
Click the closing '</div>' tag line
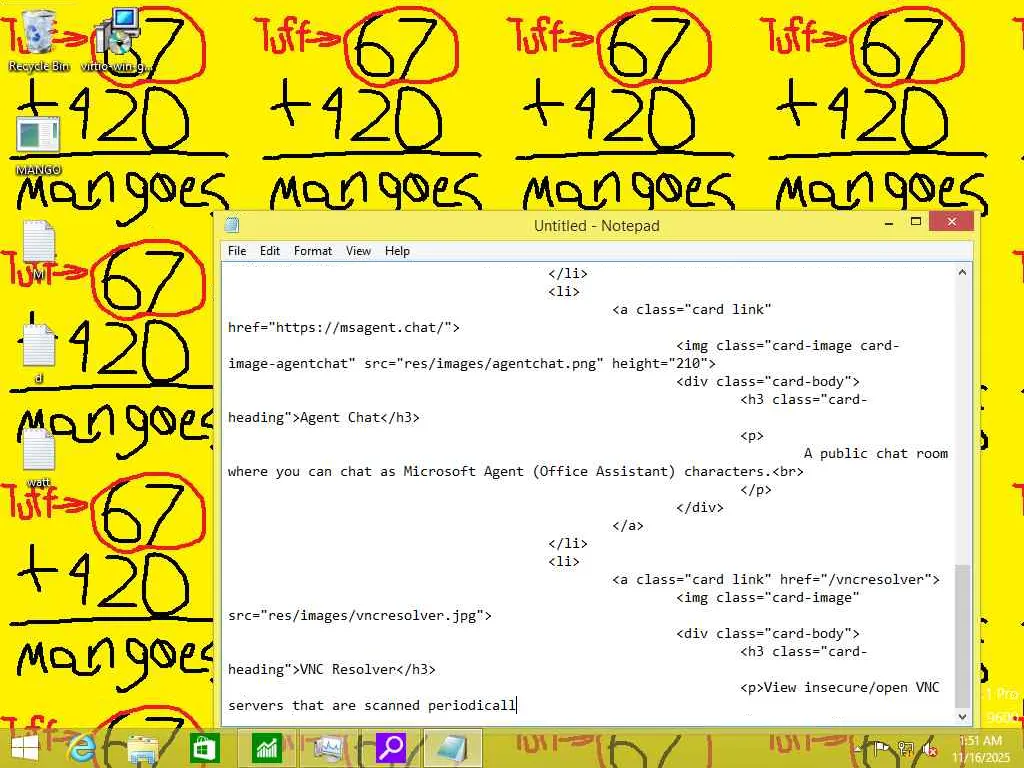699,507
